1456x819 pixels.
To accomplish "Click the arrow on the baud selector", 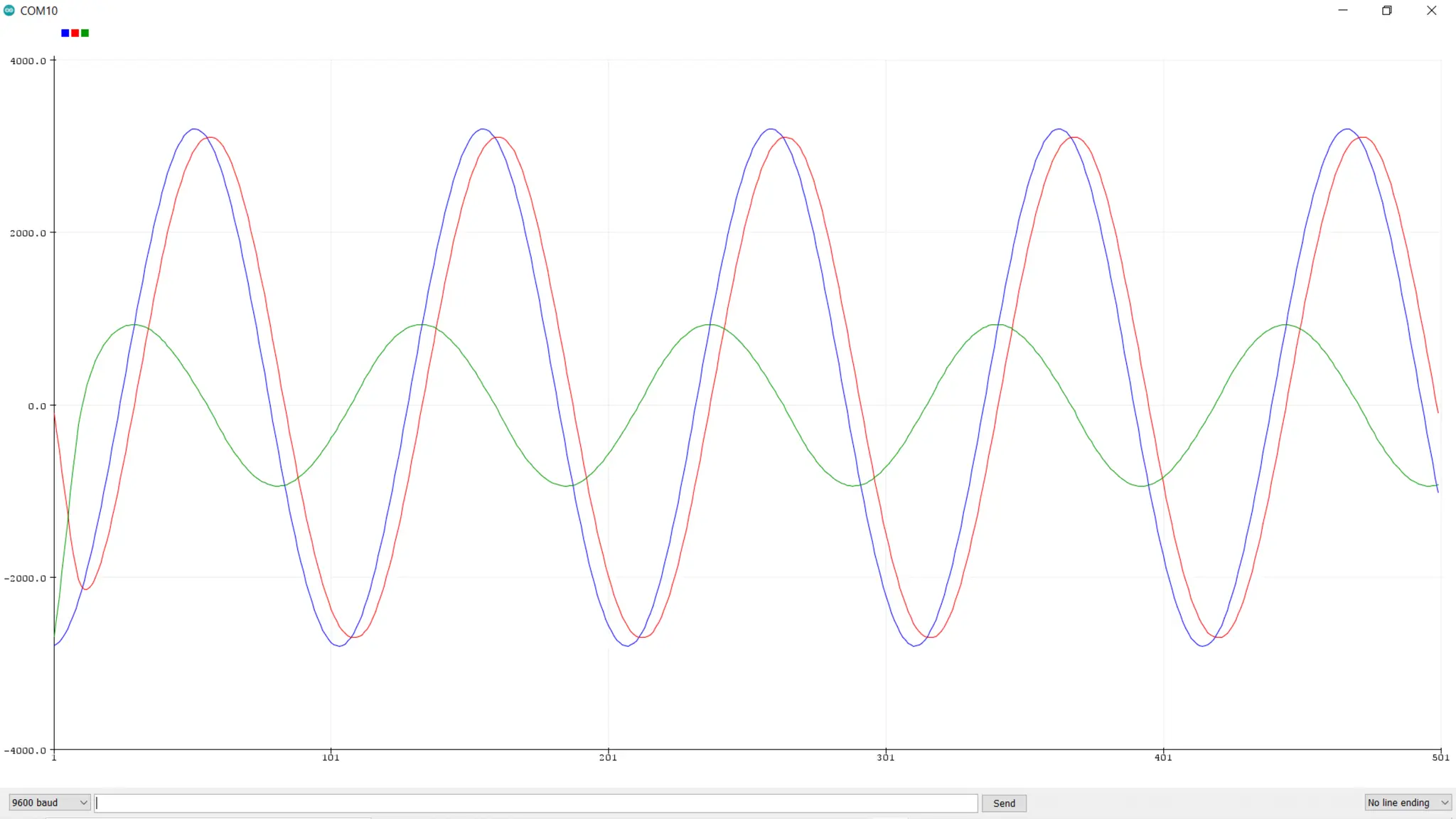I will point(83,803).
